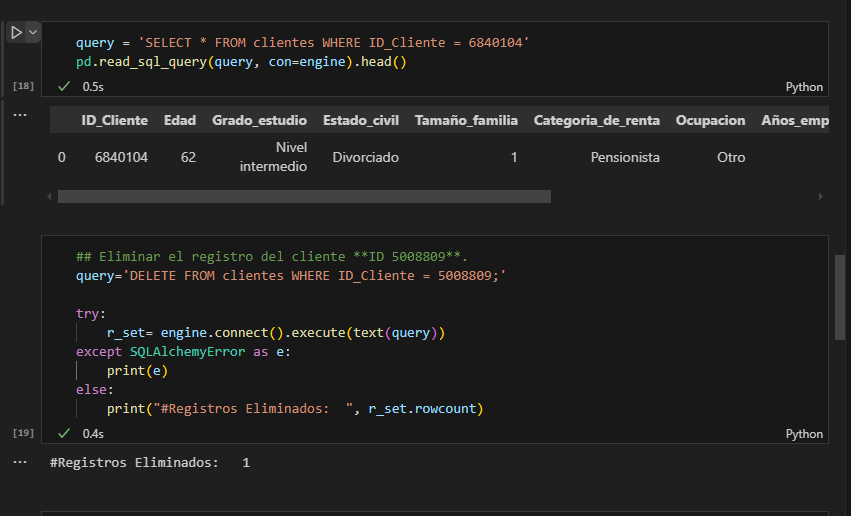The width and height of the screenshot is (851, 516).
Task: Place cursor in pd.read_sql_query line
Action: tap(241, 62)
